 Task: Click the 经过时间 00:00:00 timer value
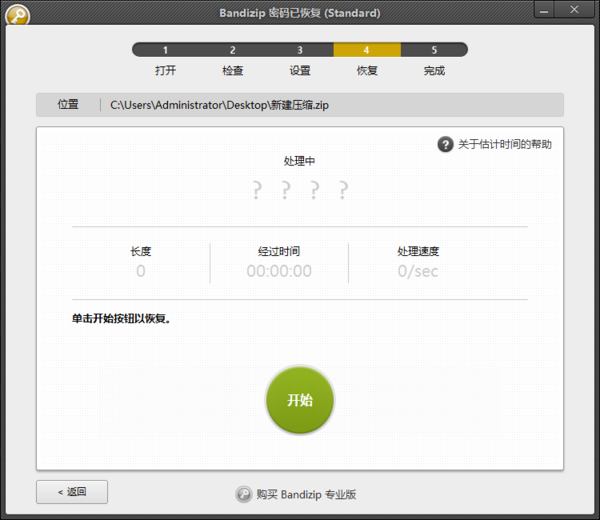[x=279, y=271]
